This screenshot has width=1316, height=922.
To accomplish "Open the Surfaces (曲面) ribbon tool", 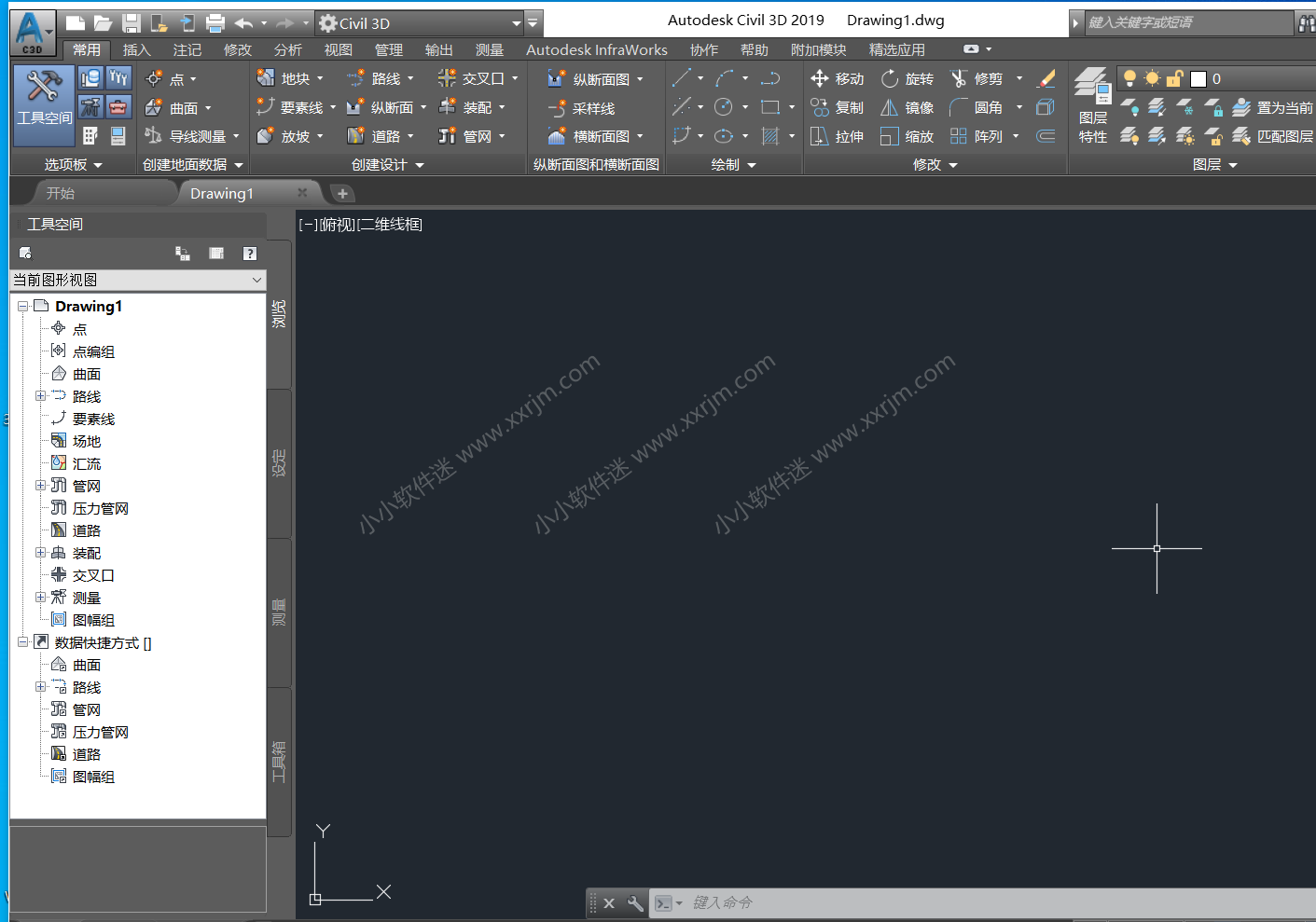I will [178, 108].
